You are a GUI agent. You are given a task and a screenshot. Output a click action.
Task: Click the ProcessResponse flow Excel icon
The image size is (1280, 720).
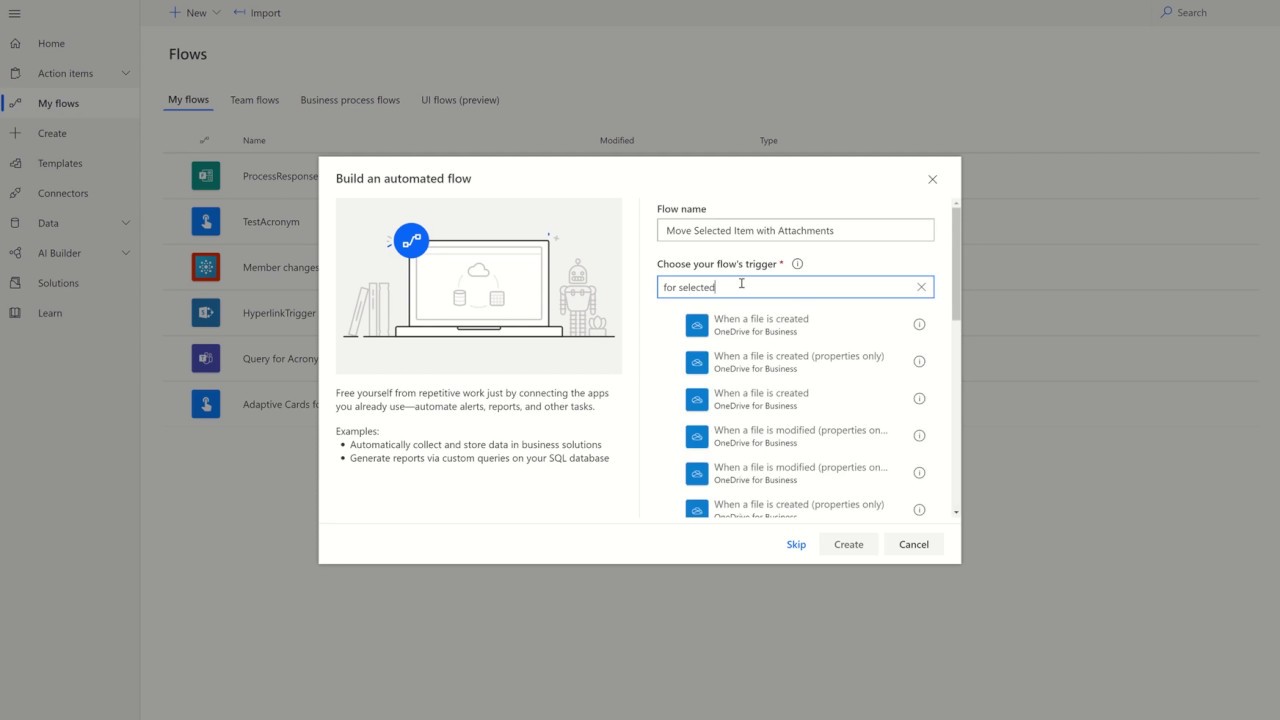[x=206, y=176]
